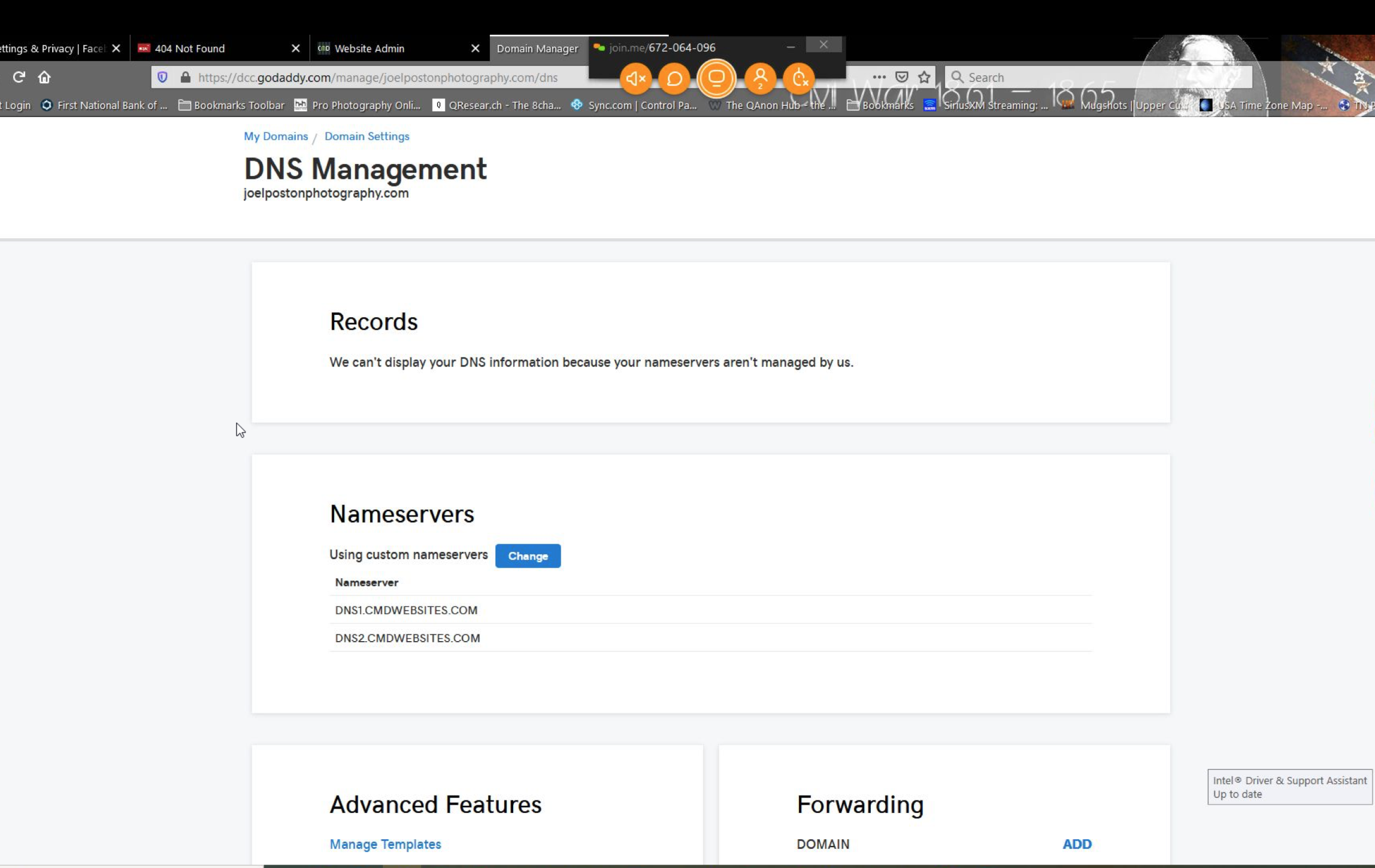
Task: Open the Domain Settings breadcrumb link
Action: pyautogui.click(x=367, y=136)
